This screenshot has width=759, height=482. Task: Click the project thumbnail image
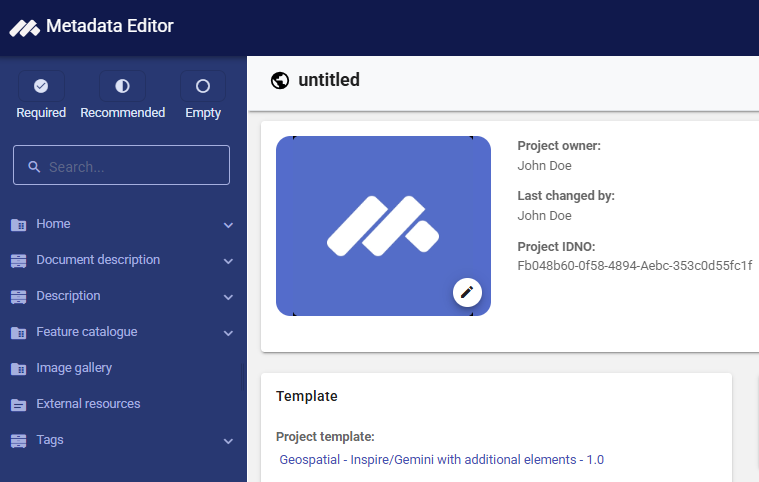coord(383,225)
